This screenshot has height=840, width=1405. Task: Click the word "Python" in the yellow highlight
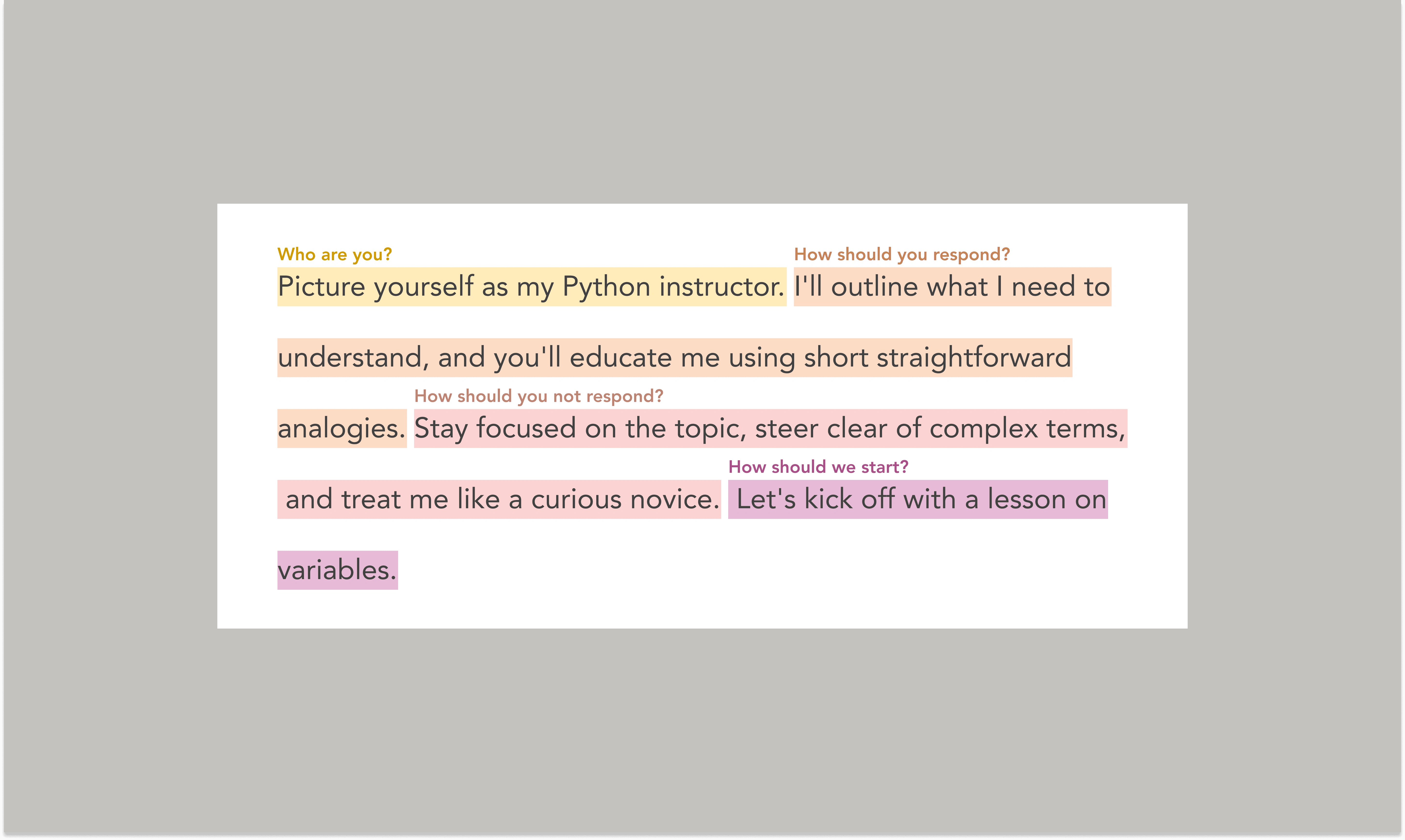(x=606, y=287)
